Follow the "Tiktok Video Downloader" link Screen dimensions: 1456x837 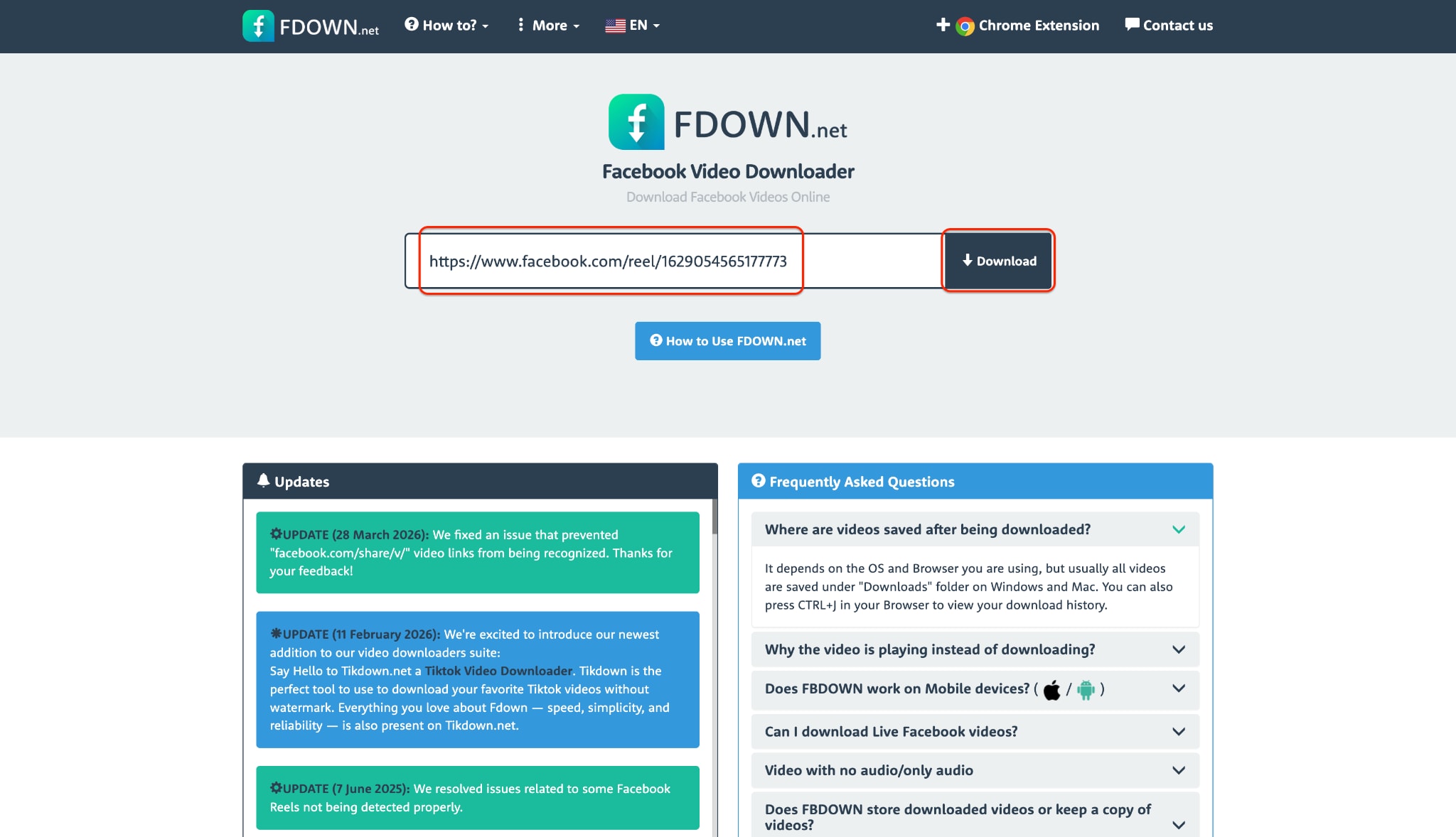pyautogui.click(x=498, y=671)
